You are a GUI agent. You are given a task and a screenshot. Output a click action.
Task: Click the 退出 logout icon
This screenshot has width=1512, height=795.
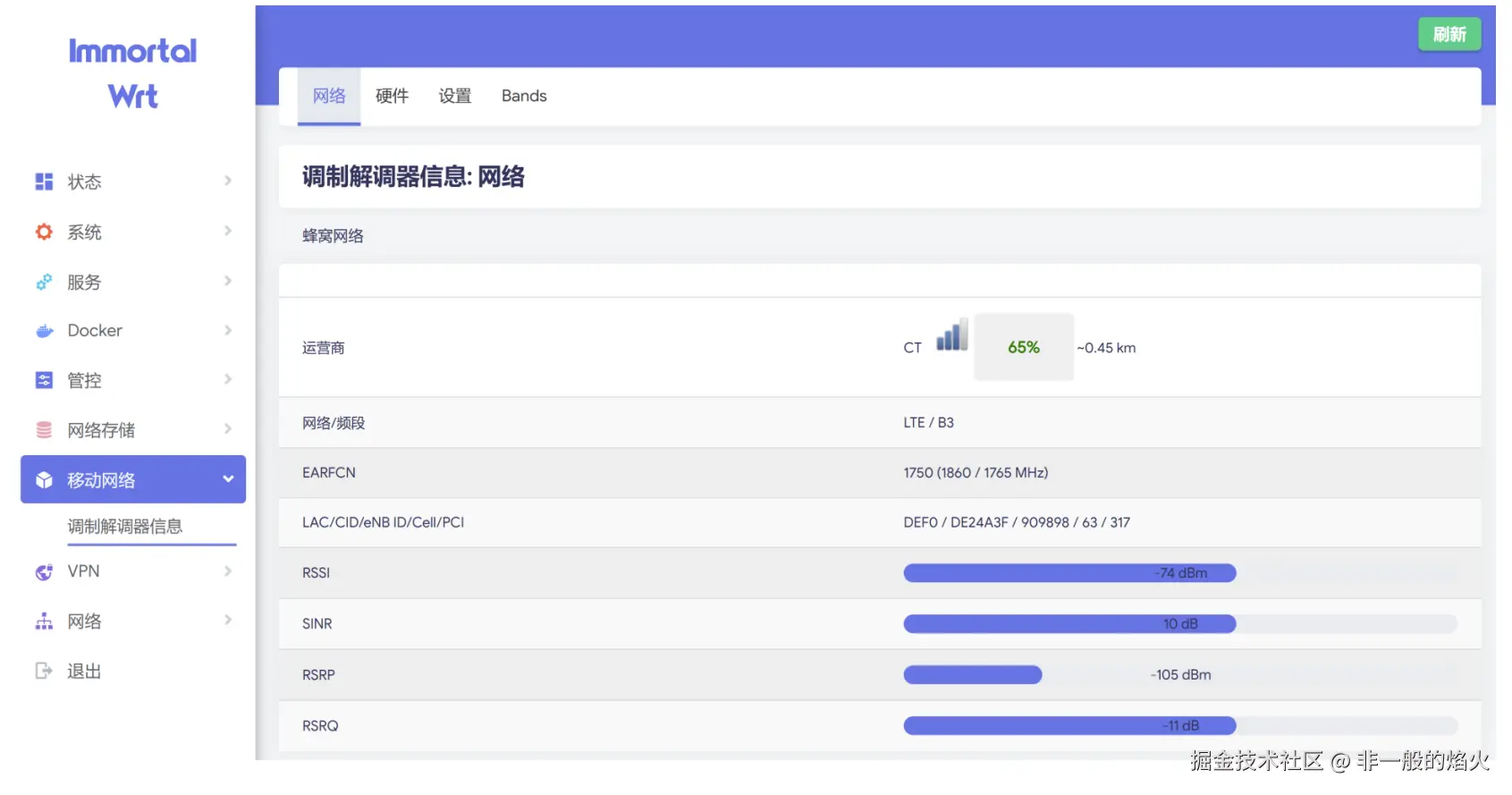[44, 671]
